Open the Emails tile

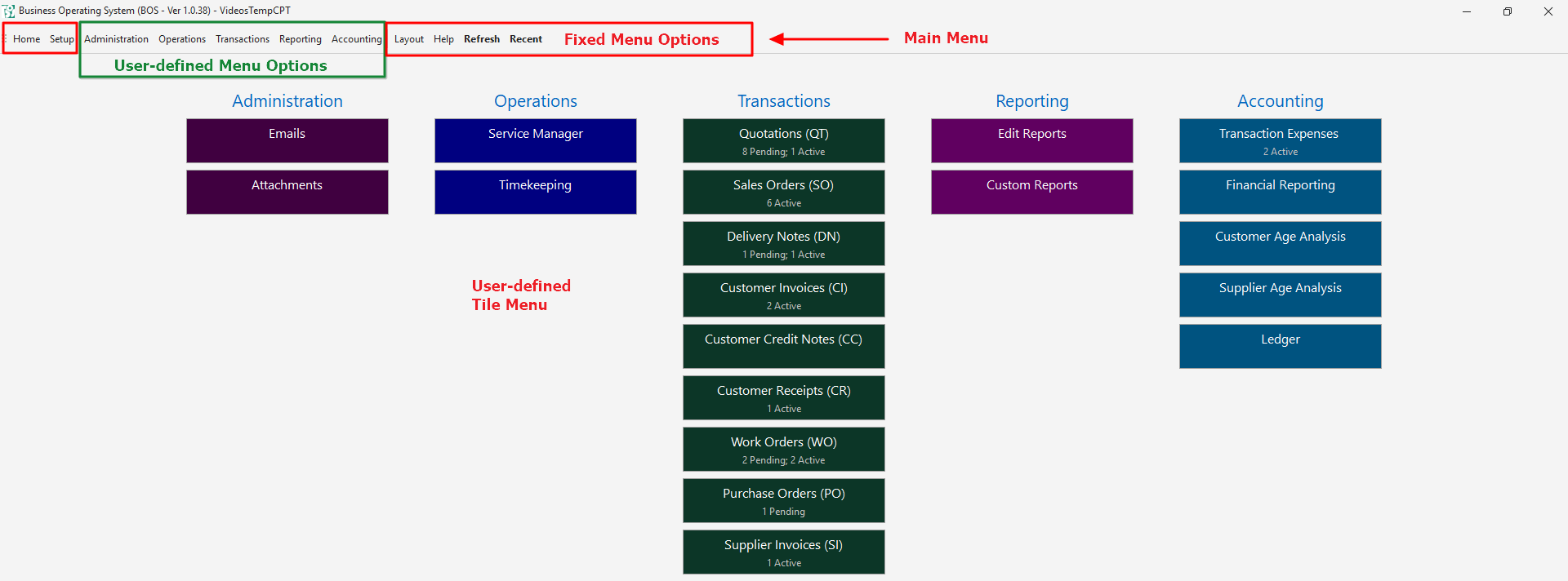(287, 140)
